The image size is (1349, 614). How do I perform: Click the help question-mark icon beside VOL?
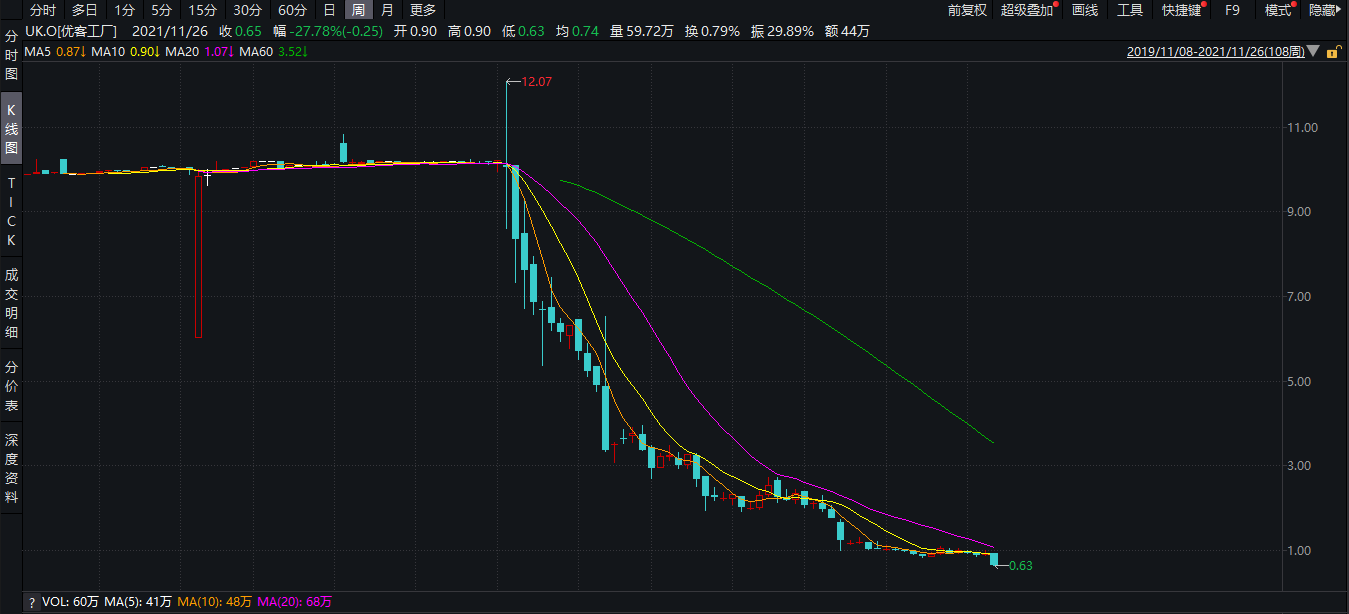pos(33,602)
